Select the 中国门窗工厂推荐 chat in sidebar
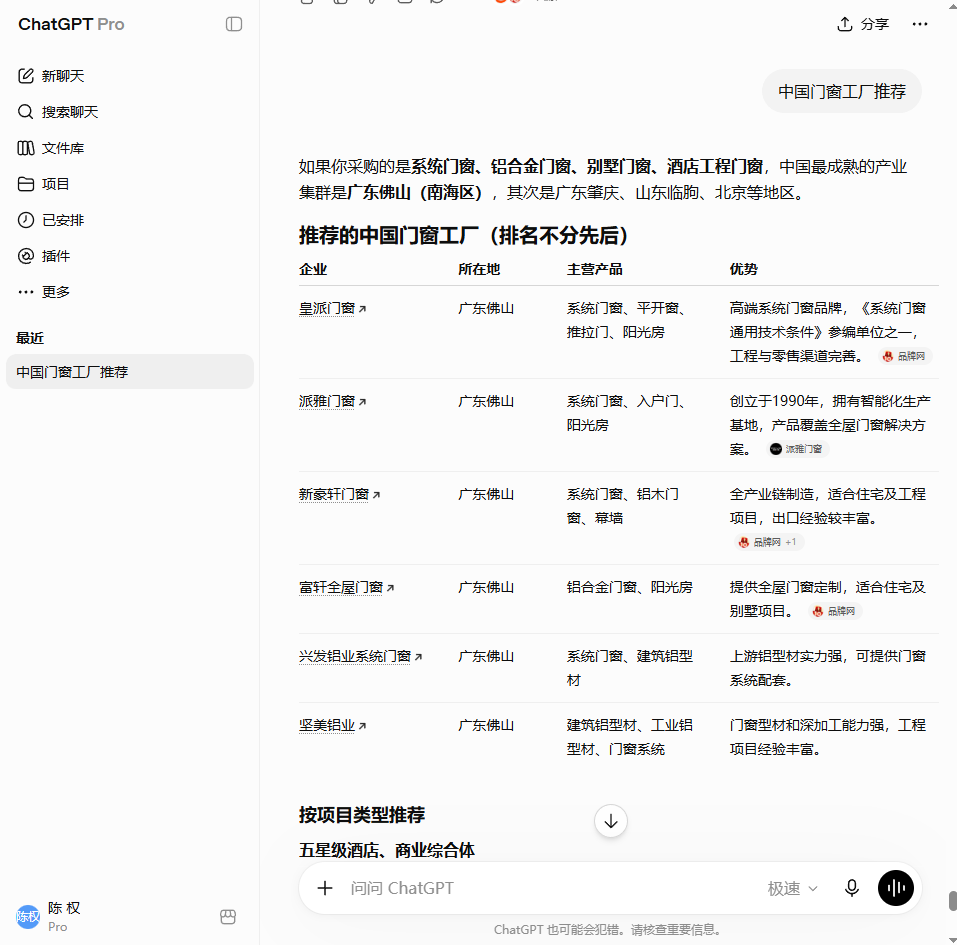 (130, 372)
